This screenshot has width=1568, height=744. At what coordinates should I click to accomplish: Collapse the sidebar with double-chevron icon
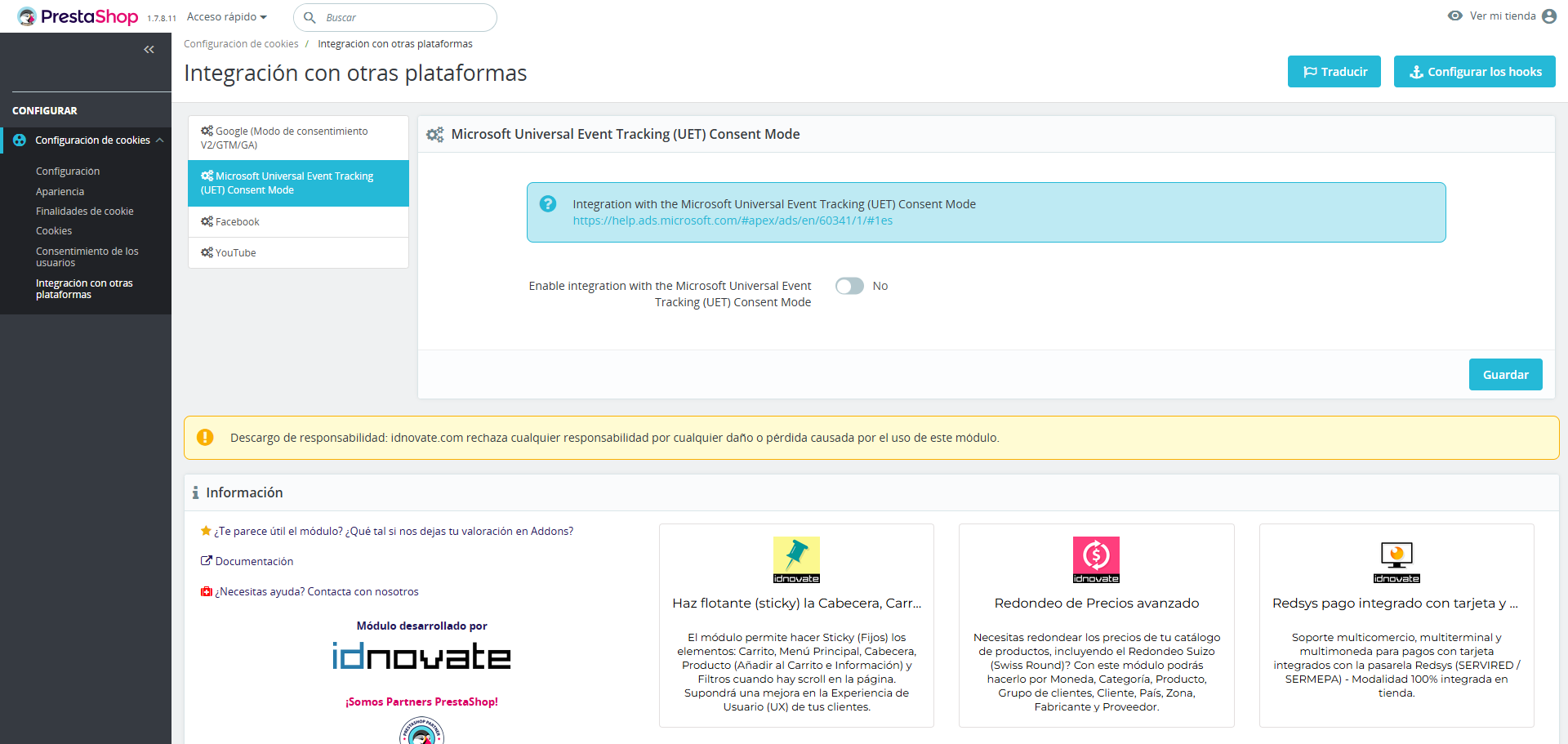tap(149, 50)
